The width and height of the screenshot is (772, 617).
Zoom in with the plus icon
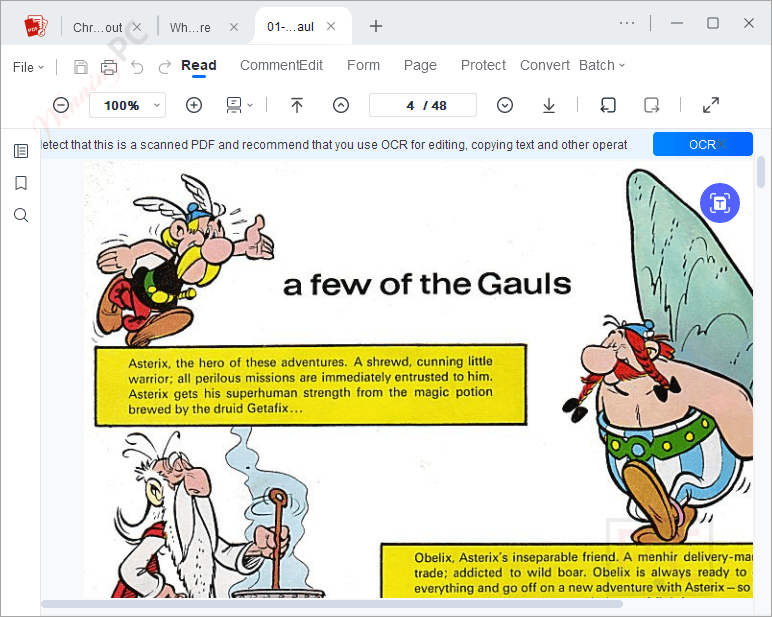click(x=194, y=105)
